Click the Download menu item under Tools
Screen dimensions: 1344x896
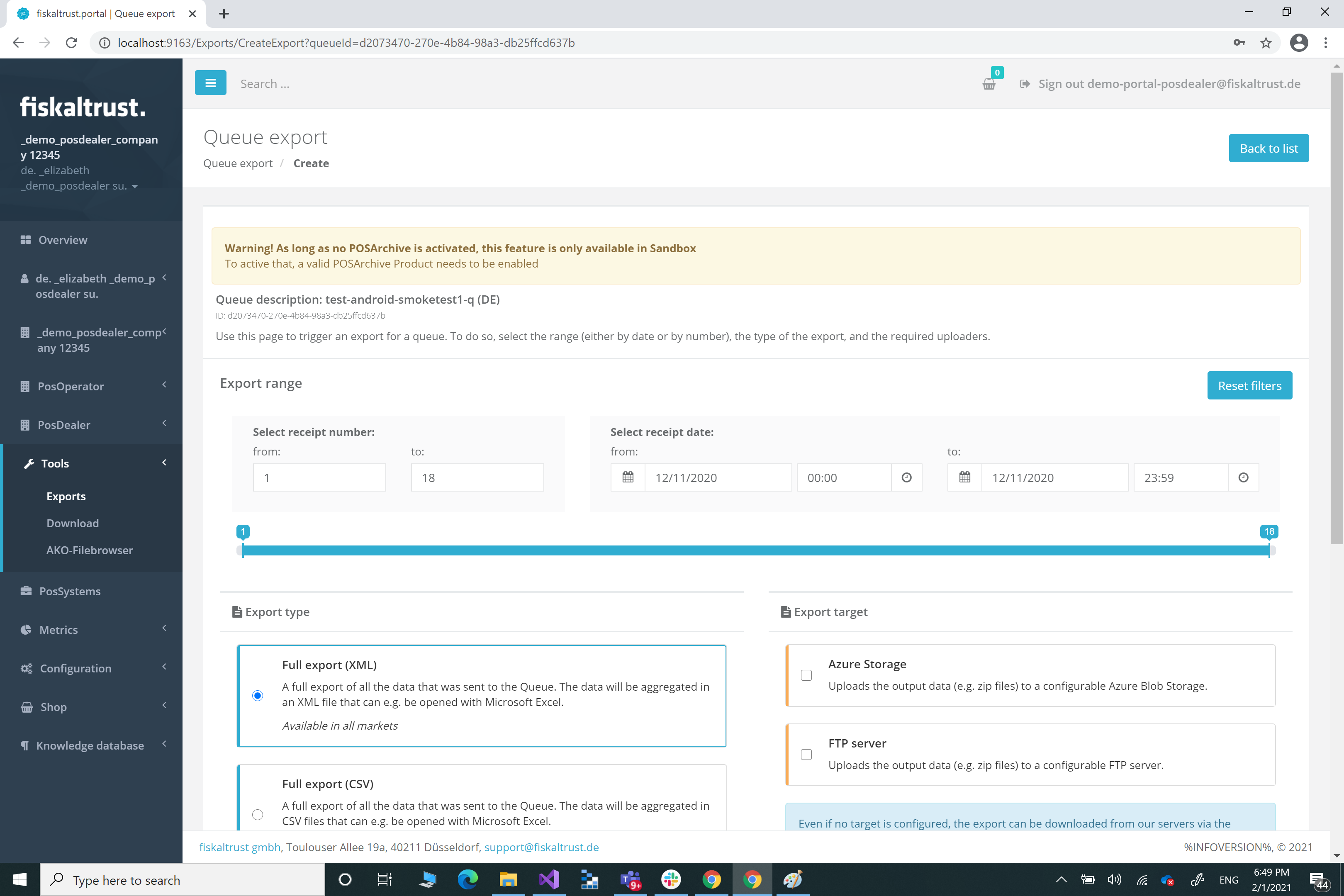click(x=73, y=522)
